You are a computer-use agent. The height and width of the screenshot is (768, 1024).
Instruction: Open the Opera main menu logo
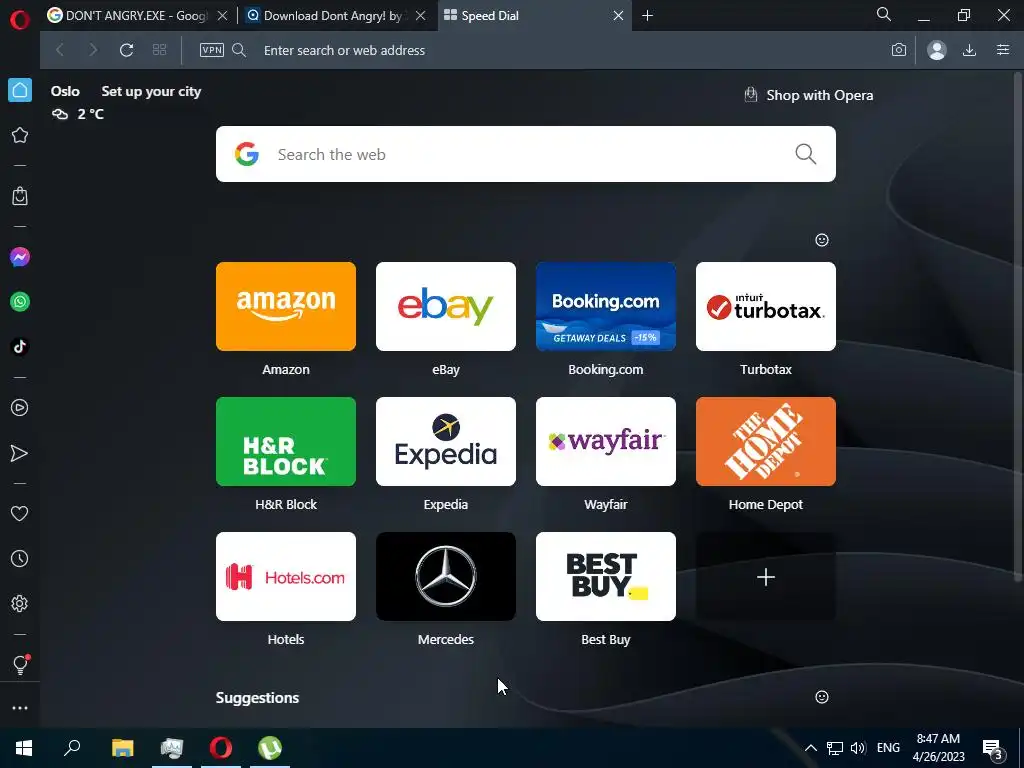pyautogui.click(x=20, y=20)
